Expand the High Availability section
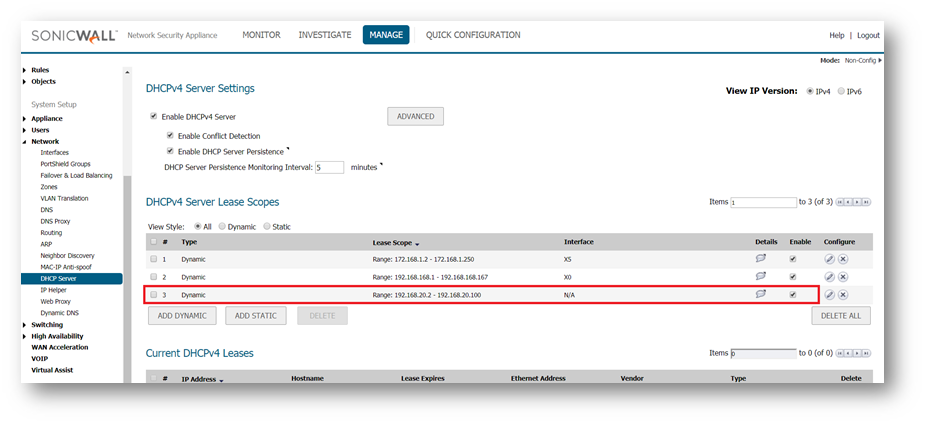 pos(24,336)
